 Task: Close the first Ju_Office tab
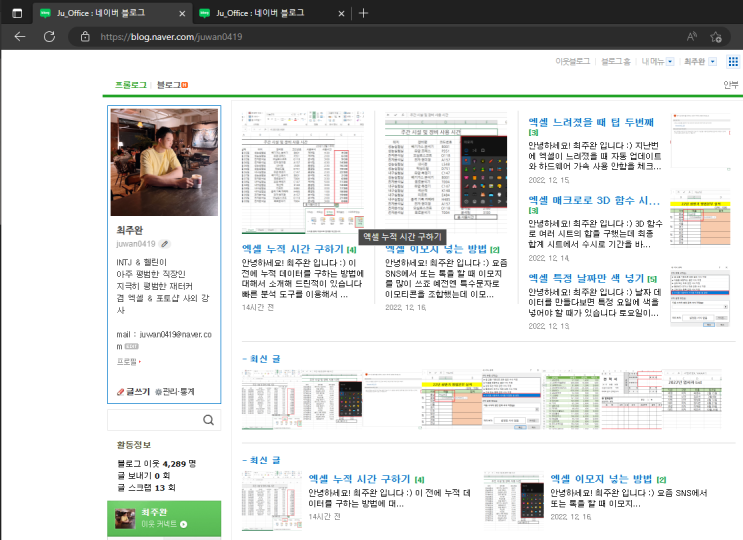point(182,14)
